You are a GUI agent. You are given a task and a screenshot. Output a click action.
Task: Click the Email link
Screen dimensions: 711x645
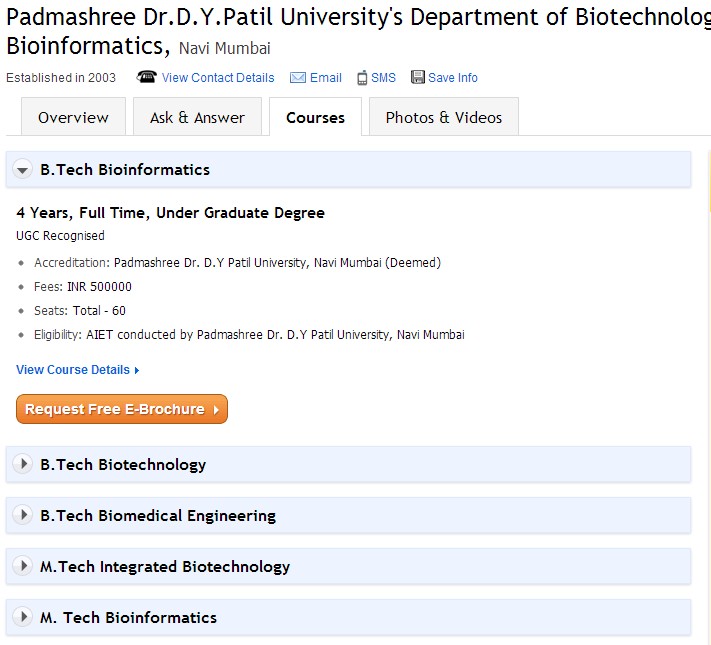pos(326,78)
